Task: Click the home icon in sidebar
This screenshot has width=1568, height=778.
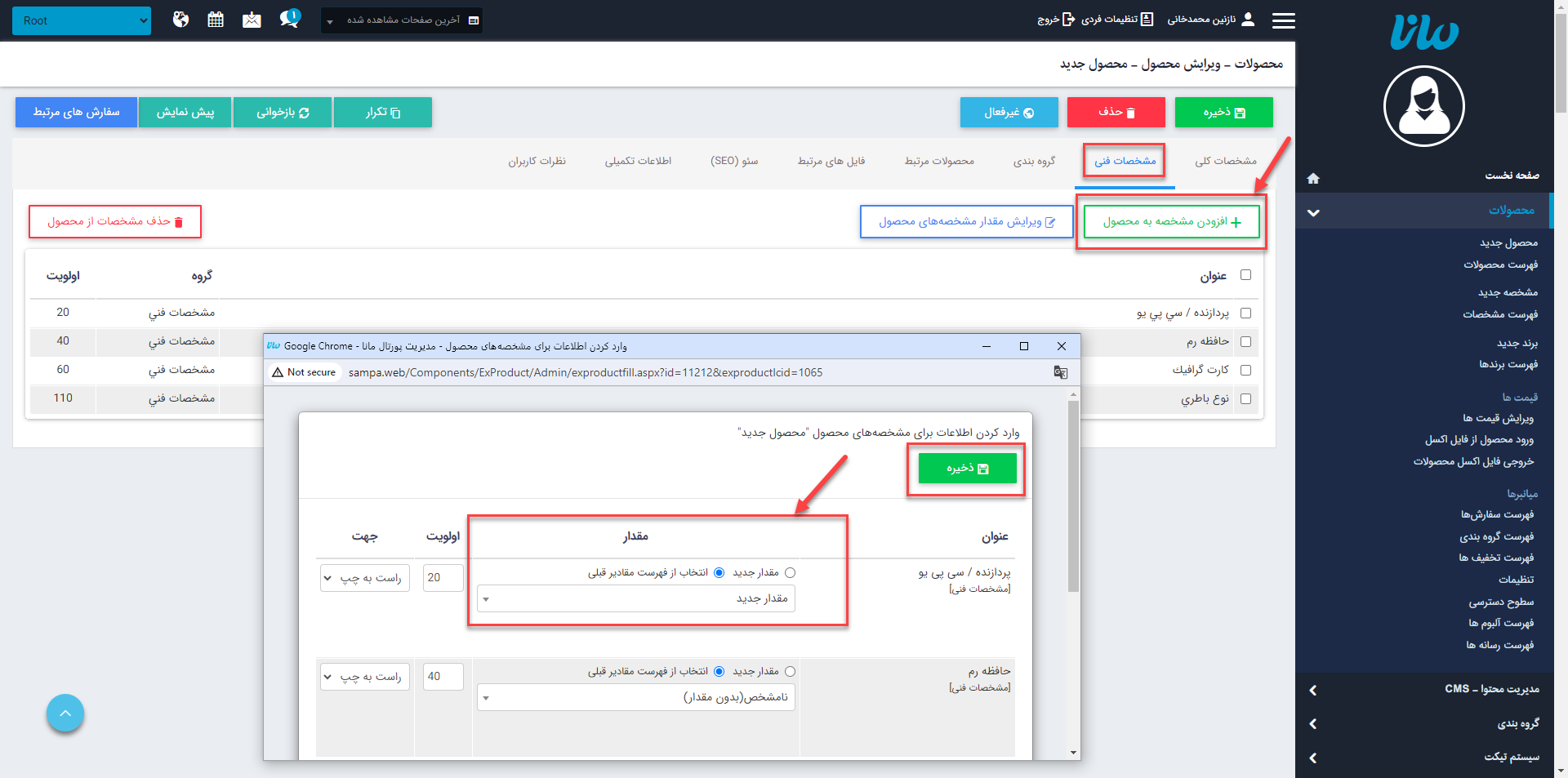Action: [1313, 178]
